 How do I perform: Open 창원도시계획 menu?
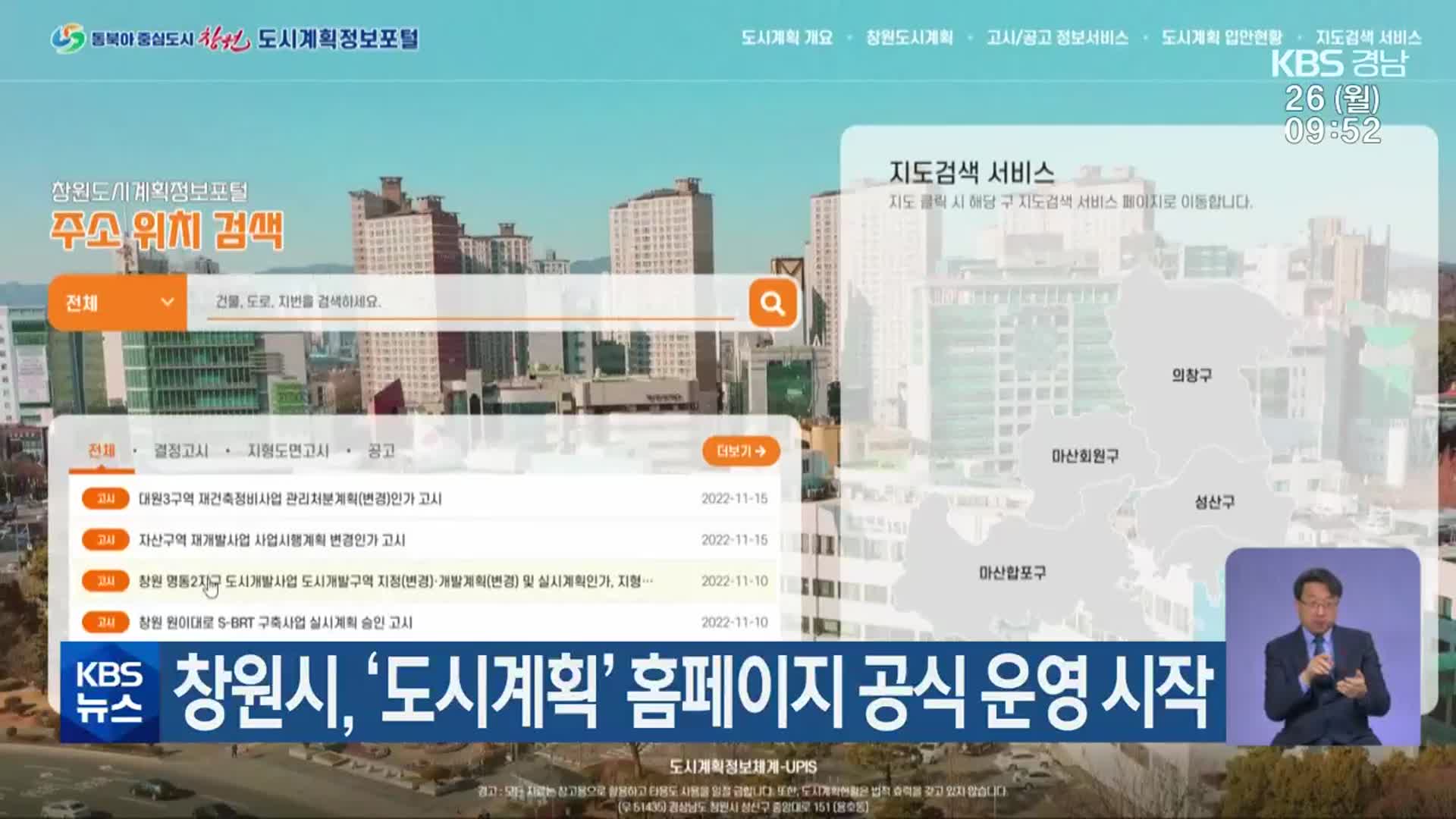coord(909,37)
